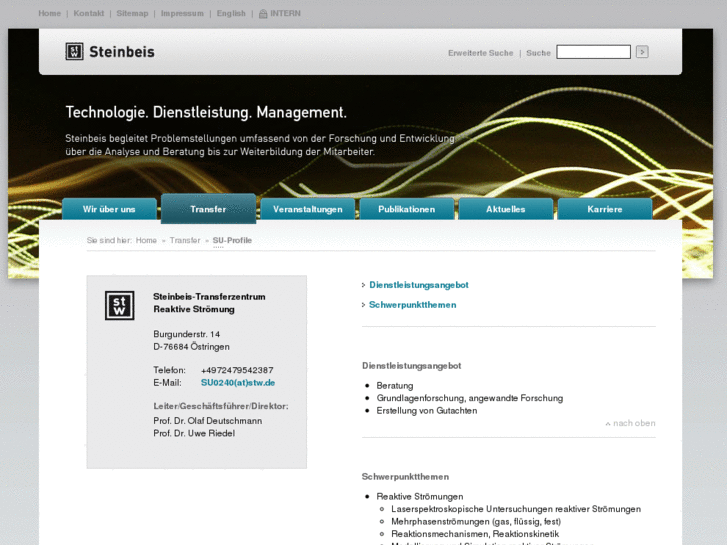Click the Dienstleistungsangebot section heading
The height and width of the screenshot is (545, 727).
coord(411,365)
